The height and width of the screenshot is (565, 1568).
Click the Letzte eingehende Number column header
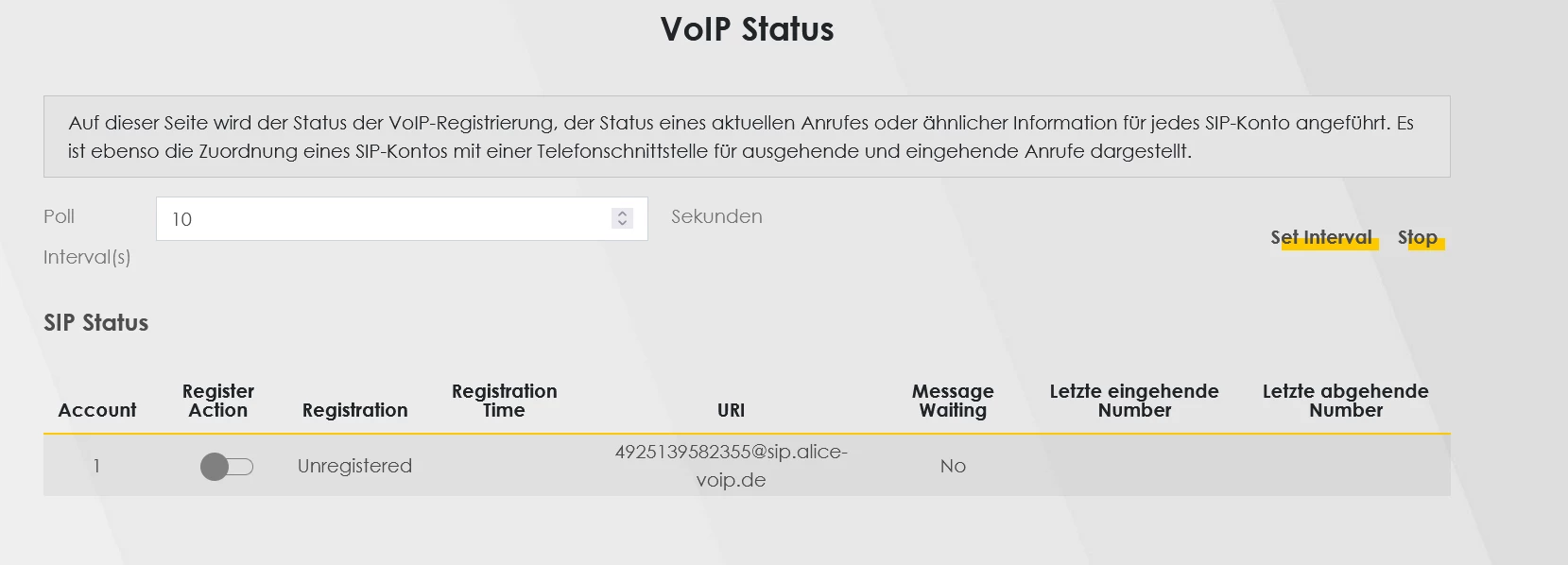pyautogui.click(x=1134, y=401)
